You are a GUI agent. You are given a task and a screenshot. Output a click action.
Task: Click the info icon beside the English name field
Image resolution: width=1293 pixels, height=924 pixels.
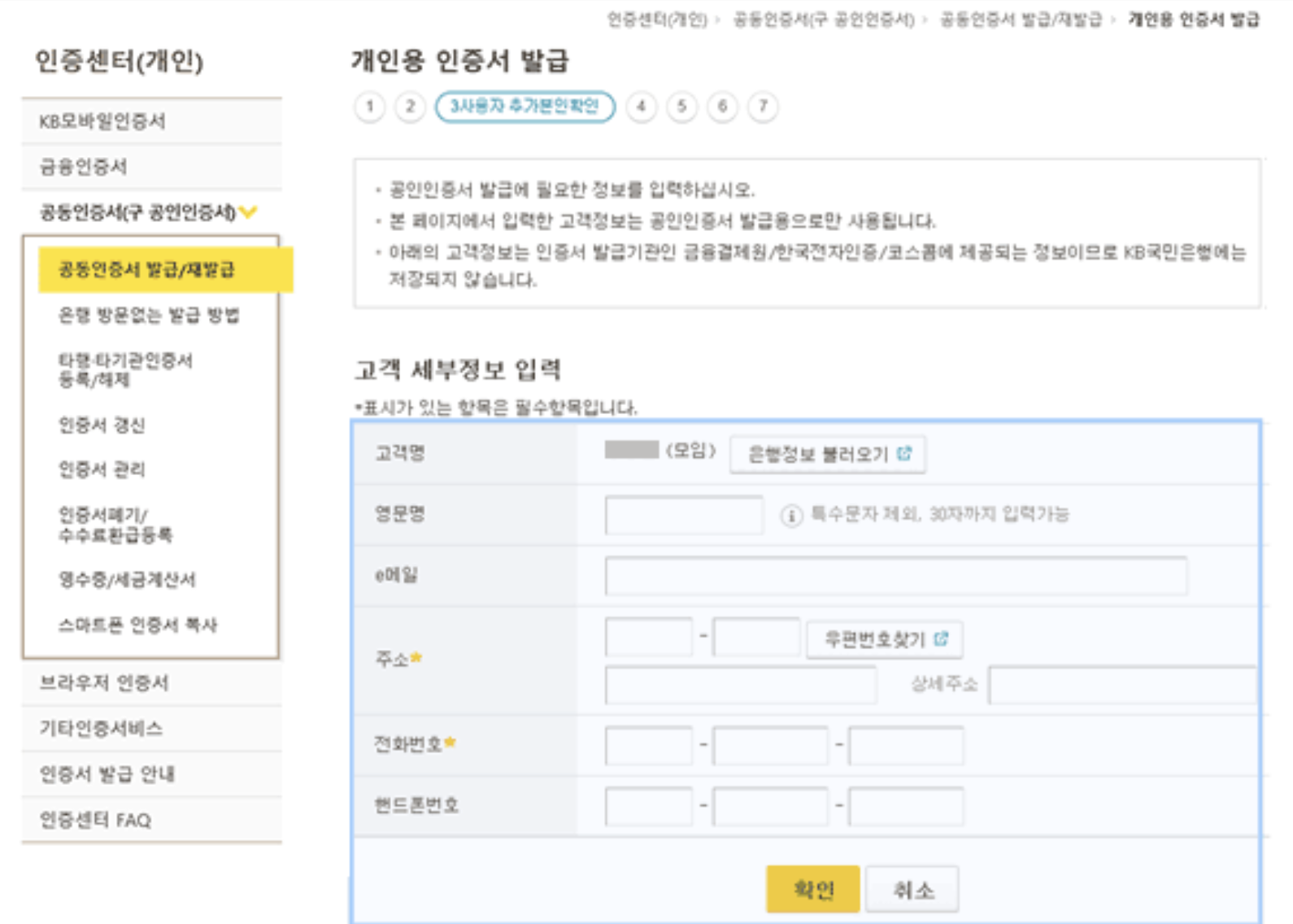point(790,516)
